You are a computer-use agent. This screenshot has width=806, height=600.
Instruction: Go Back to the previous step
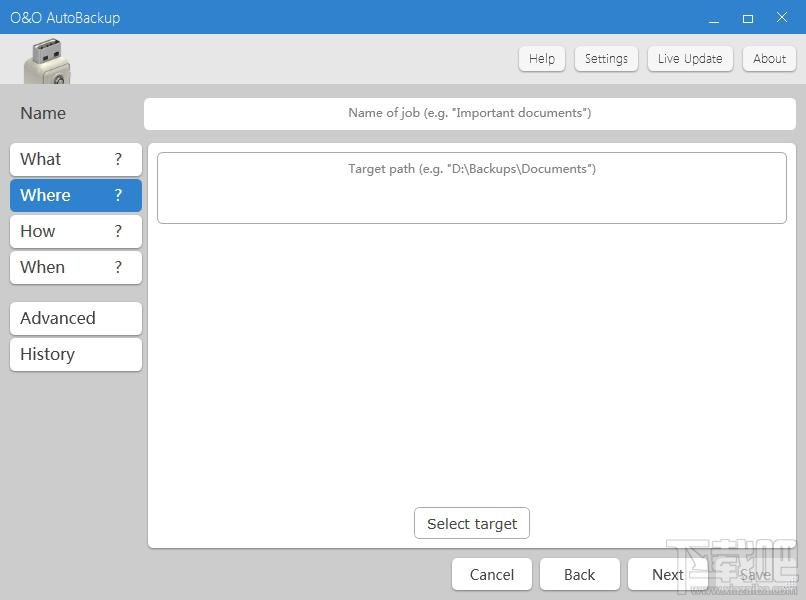579,574
